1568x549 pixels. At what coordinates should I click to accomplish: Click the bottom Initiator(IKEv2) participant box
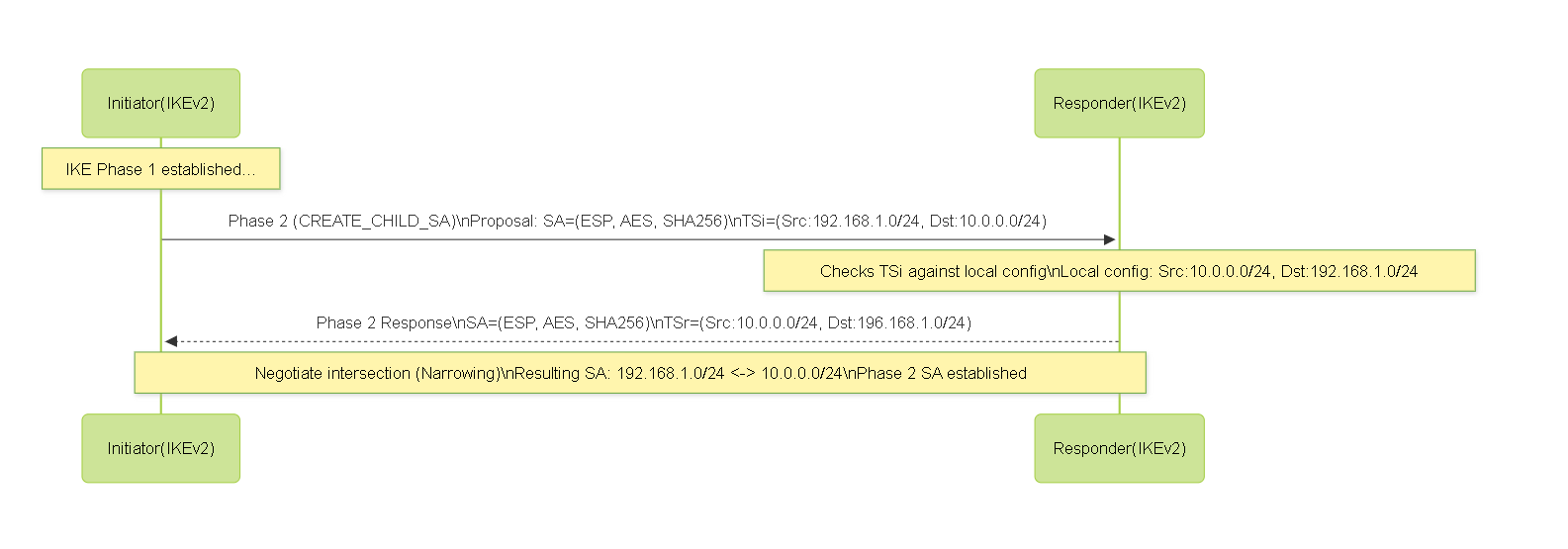[160, 448]
